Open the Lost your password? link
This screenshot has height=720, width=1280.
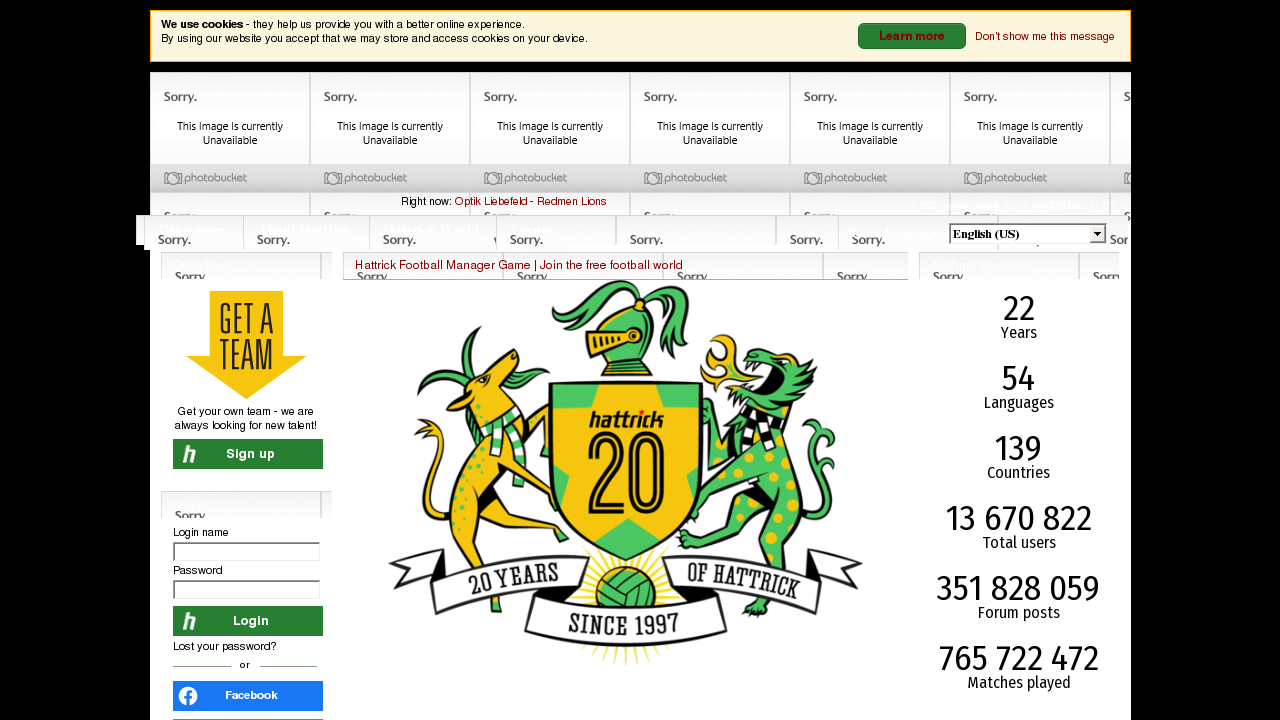225,646
